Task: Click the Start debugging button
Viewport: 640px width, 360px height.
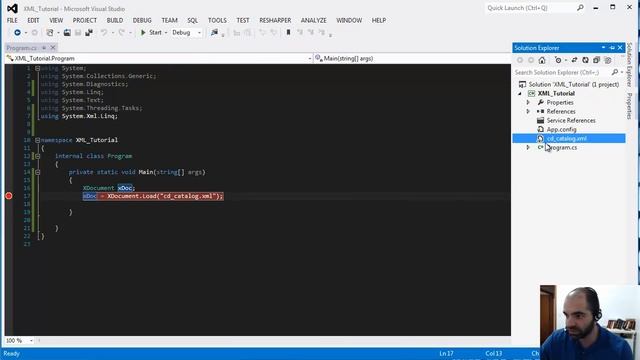Action: point(151,33)
